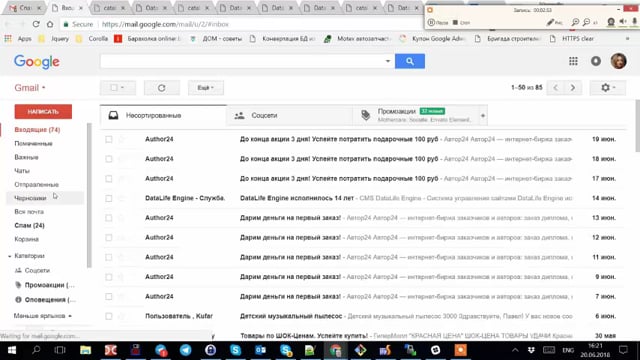Check the Author24 email from 9 июн.
The image size is (640, 360).
tap(109, 277)
